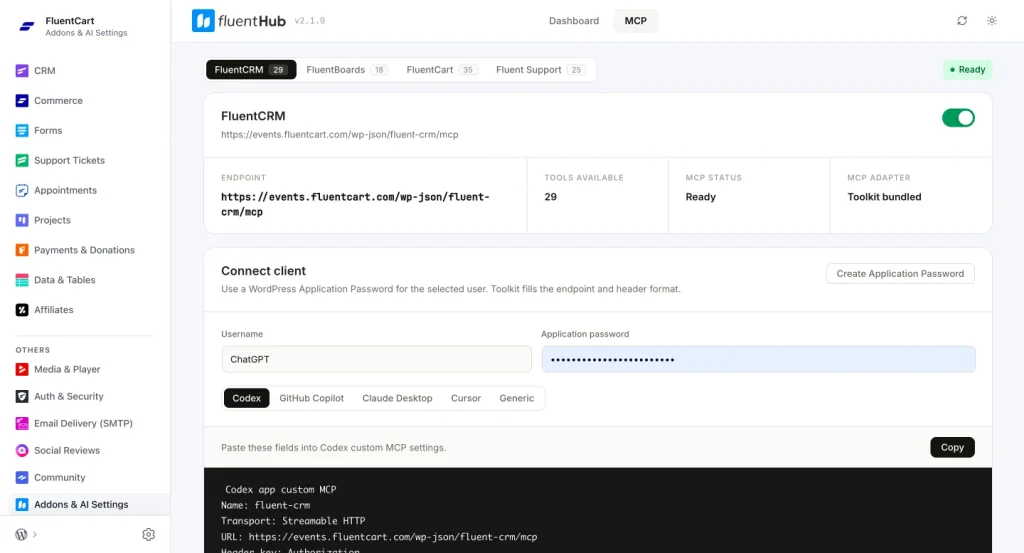The width and height of the screenshot is (1024, 553).
Task: Click the Addons & AI Settings icon
Action: pyautogui.click(x=22, y=505)
